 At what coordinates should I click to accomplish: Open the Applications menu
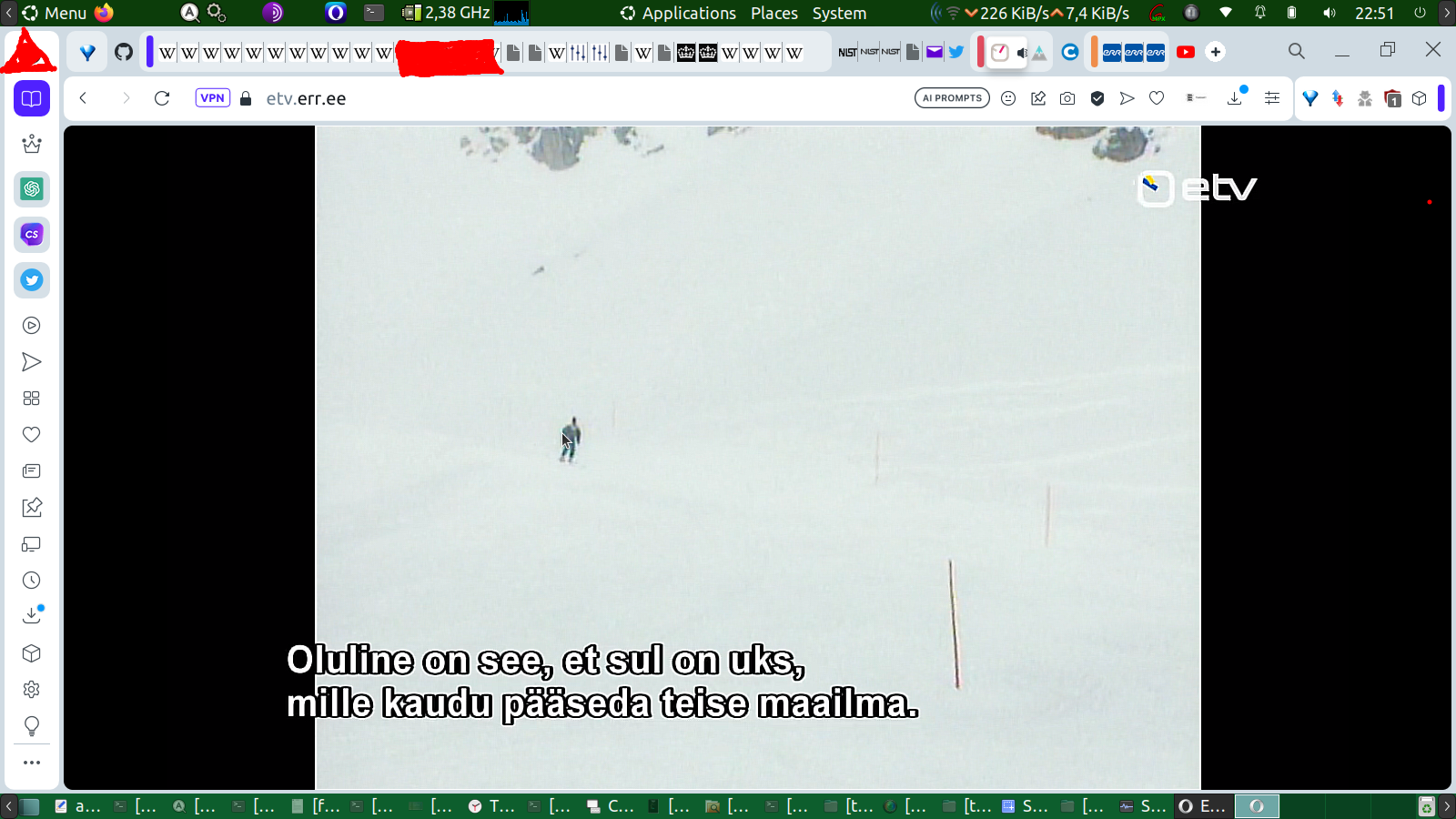pos(678,13)
